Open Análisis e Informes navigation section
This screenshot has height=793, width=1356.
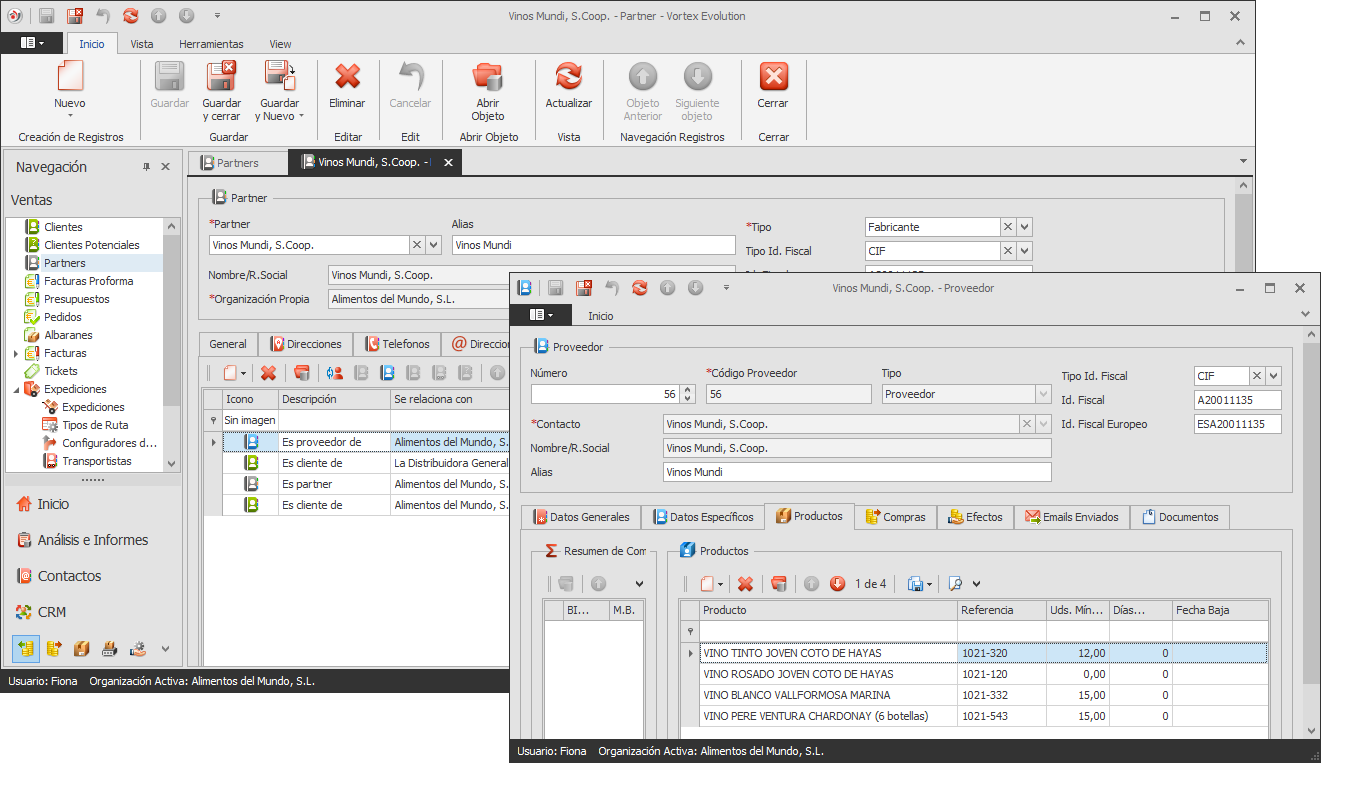tap(92, 540)
